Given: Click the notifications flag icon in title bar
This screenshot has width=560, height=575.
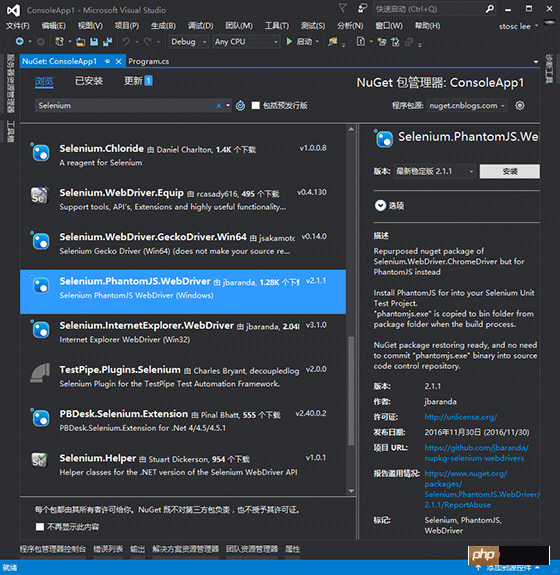Looking at the screenshot, I should coord(343,8).
